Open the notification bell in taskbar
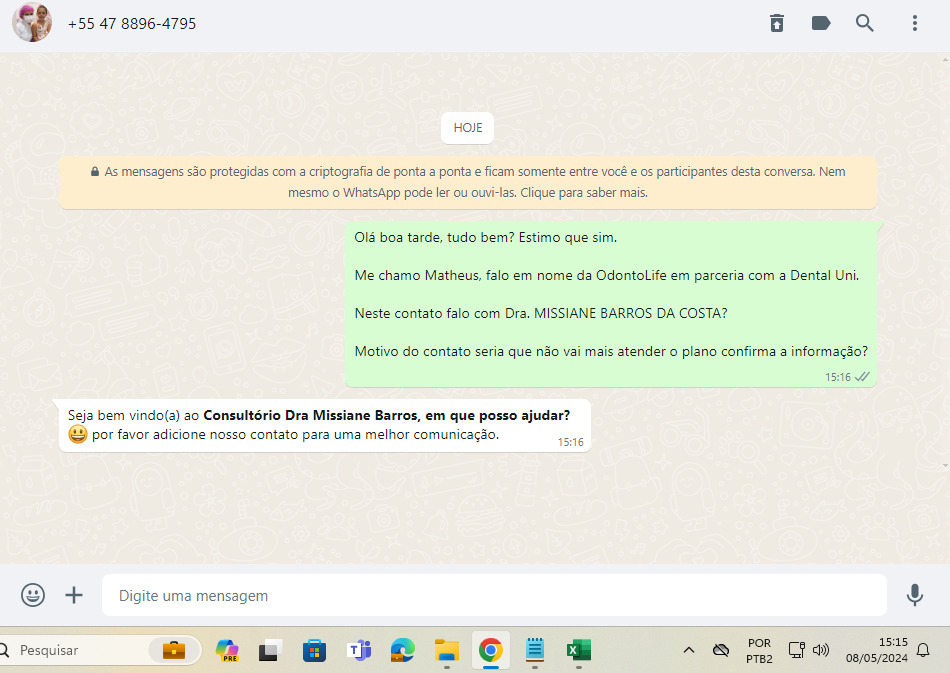The image size is (950, 673). coord(923,650)
